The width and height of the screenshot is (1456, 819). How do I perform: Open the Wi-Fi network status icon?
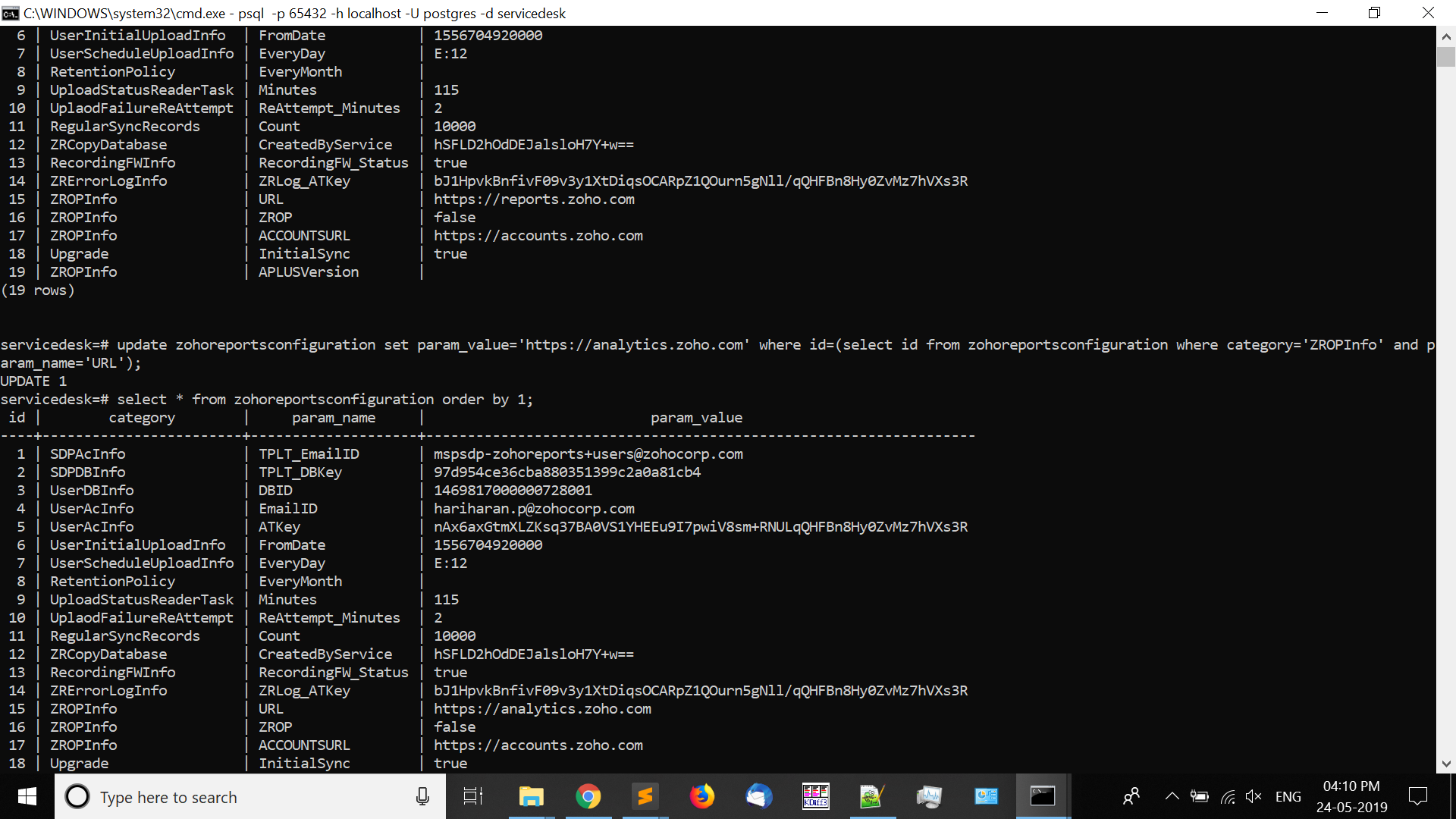tap(1228, 796)
